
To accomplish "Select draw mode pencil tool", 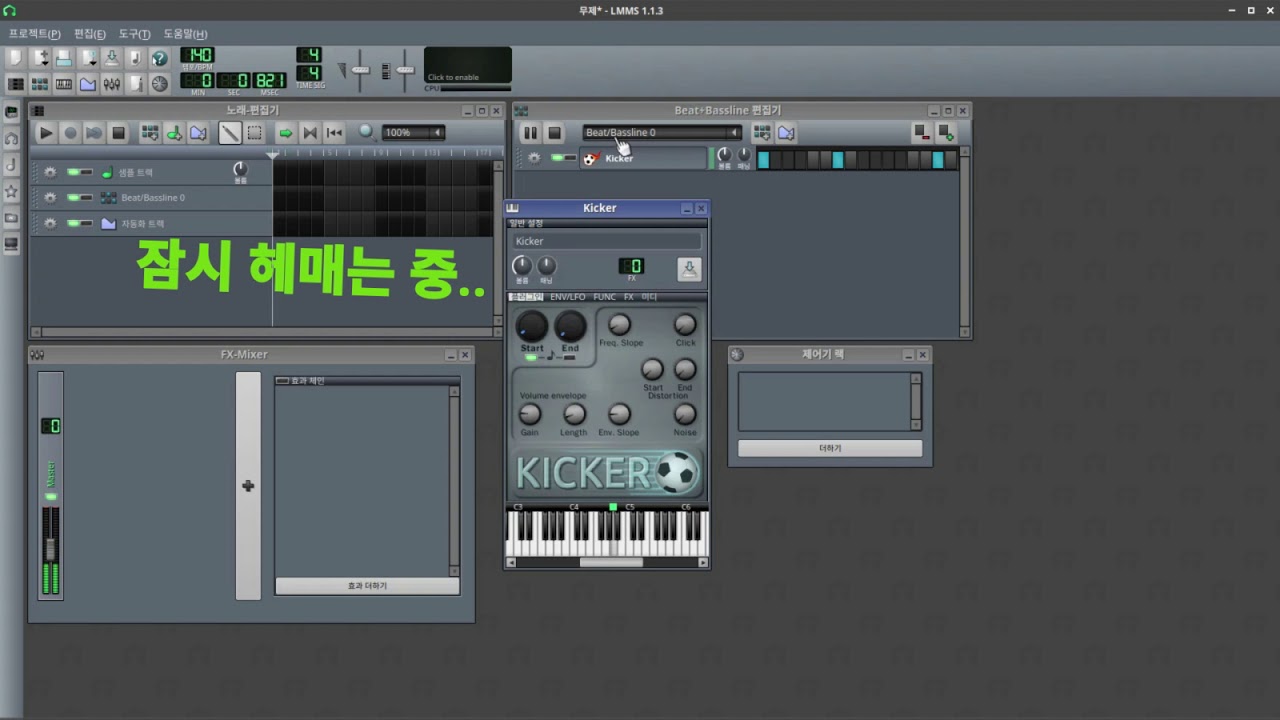I will point(230,132).
